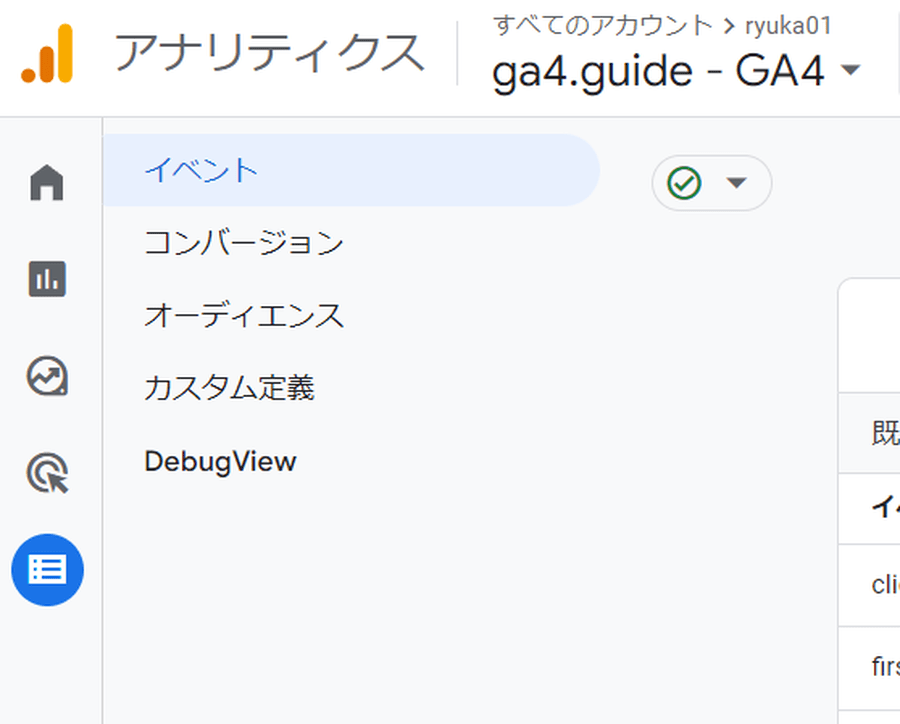Go to Home in the left sidebar

47,184
